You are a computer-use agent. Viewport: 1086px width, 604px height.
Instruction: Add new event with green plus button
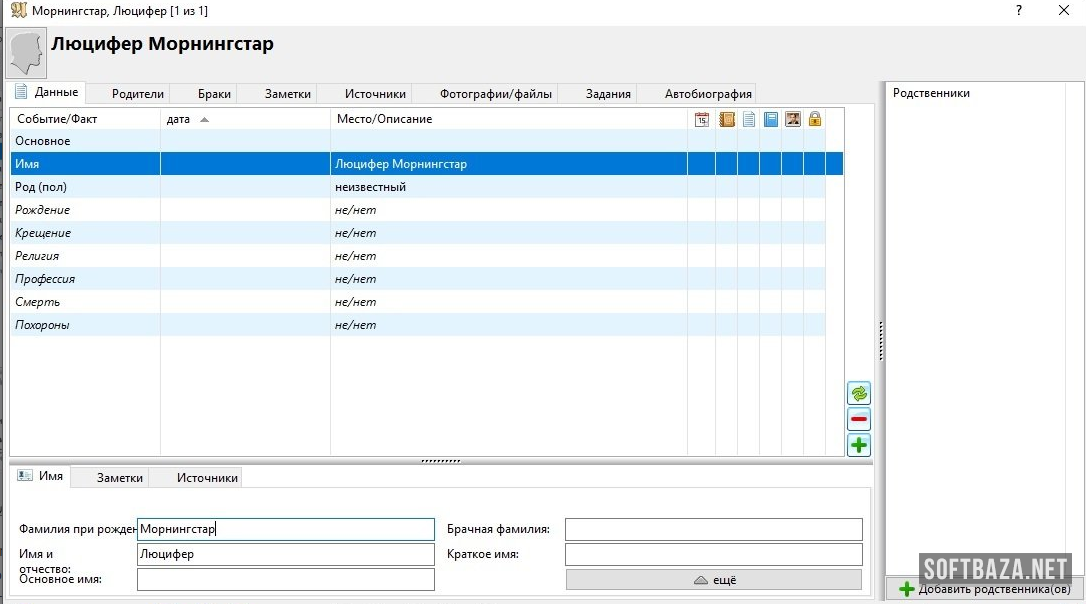point(859,446)
